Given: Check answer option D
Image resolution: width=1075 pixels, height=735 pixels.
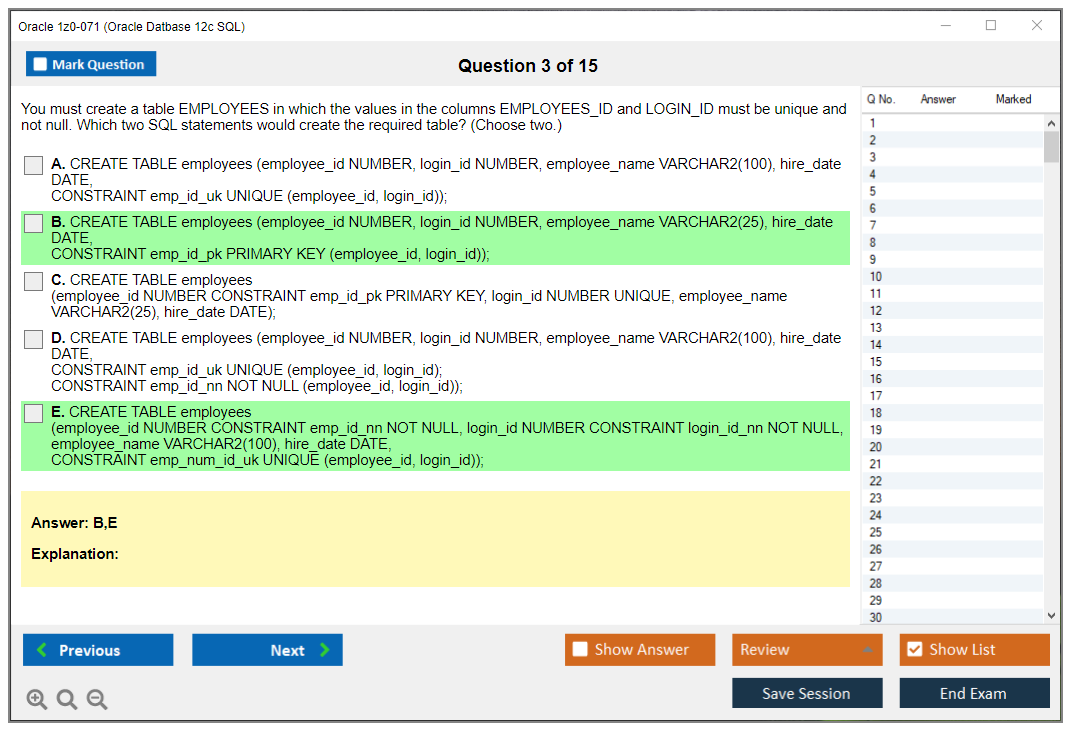Looking at the screenshot, I should point(34,339).
